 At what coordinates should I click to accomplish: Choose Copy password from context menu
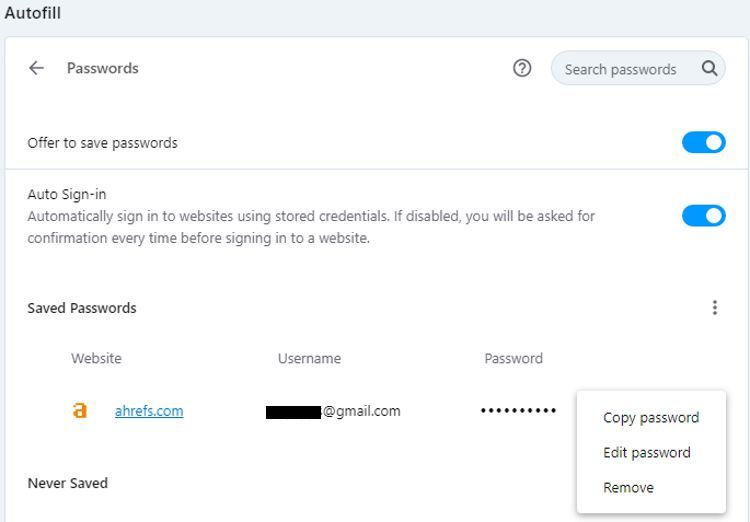tap(651, 418)
